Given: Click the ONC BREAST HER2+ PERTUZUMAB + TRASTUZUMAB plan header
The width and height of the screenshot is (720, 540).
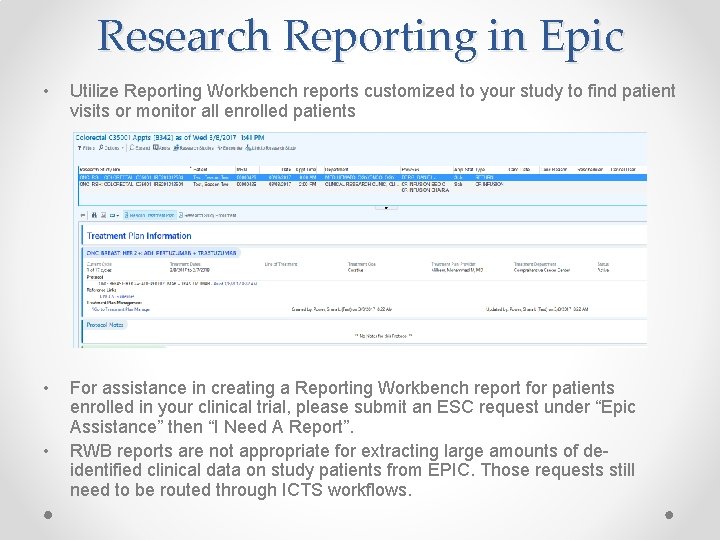Looking at the screenshot, I should point(161,253).
